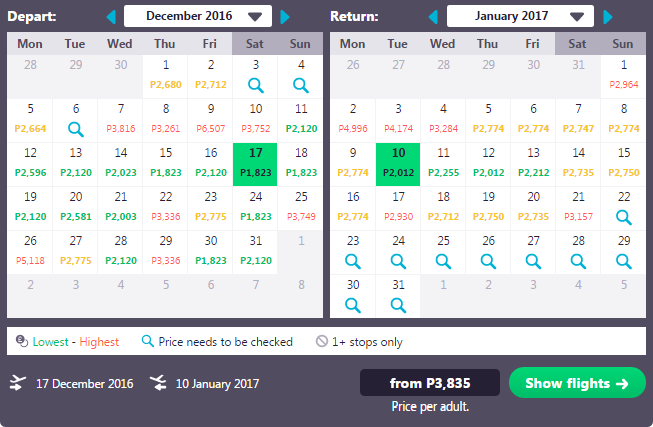Select January 12 return at P2,012
653x427 pixels.
488,164
